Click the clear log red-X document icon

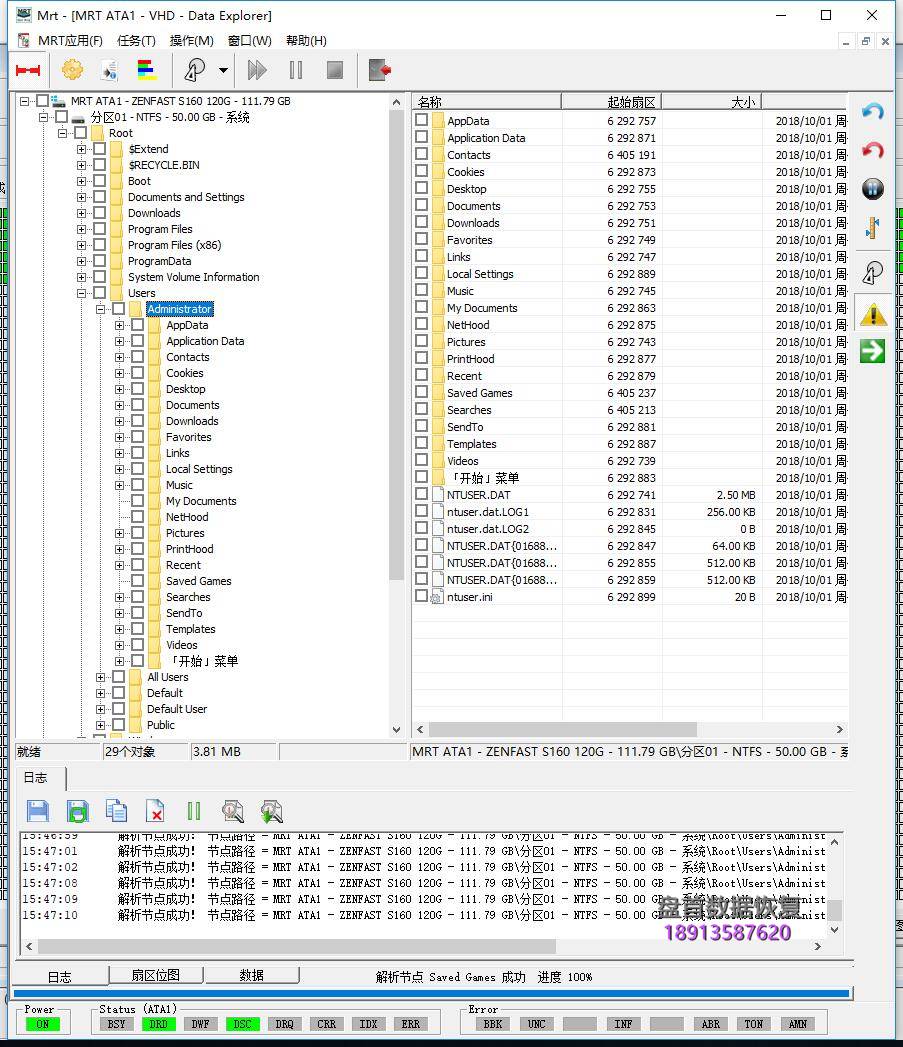click(155, 811)
